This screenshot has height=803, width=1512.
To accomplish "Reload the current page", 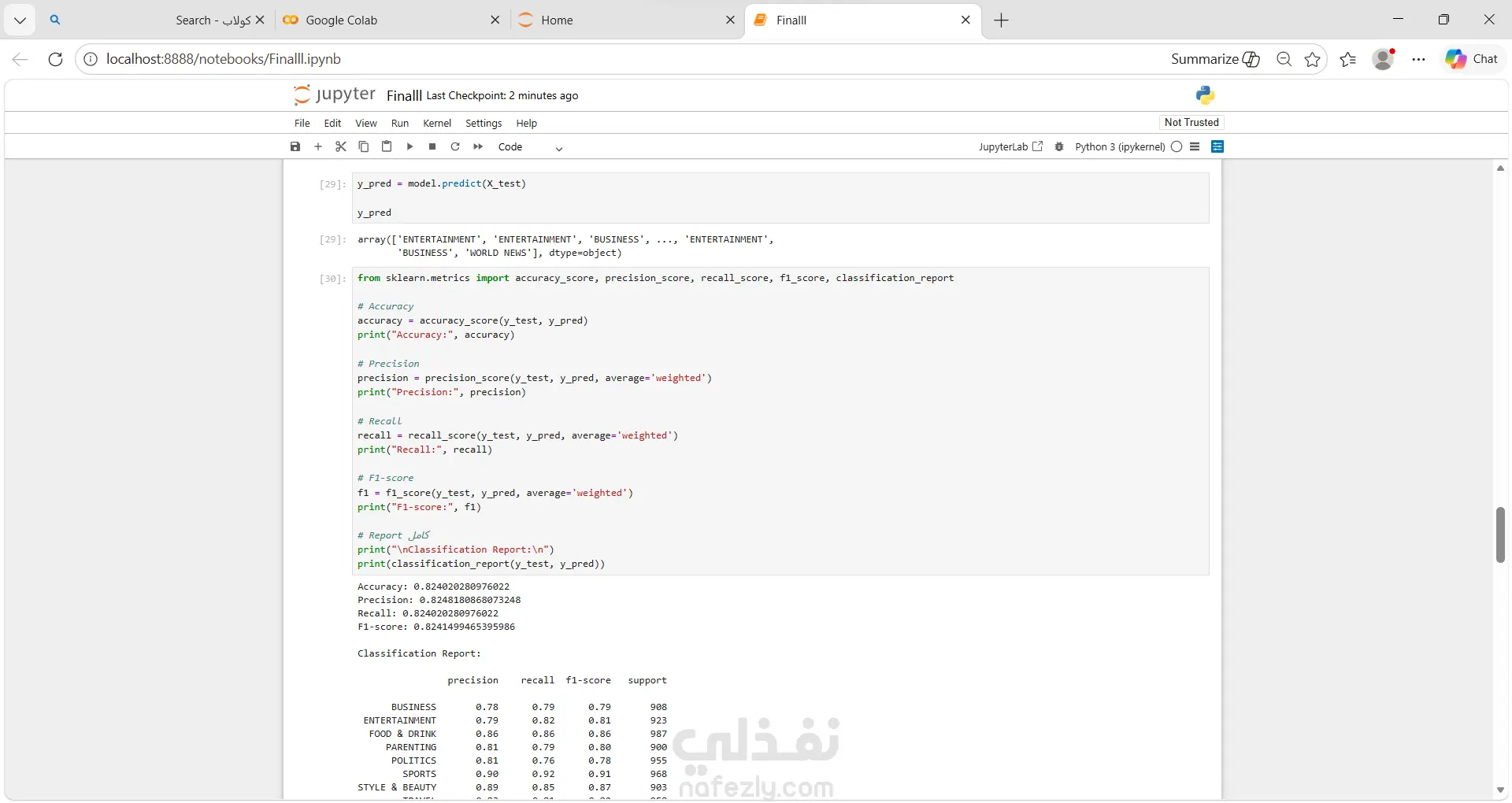I will 55,59.
